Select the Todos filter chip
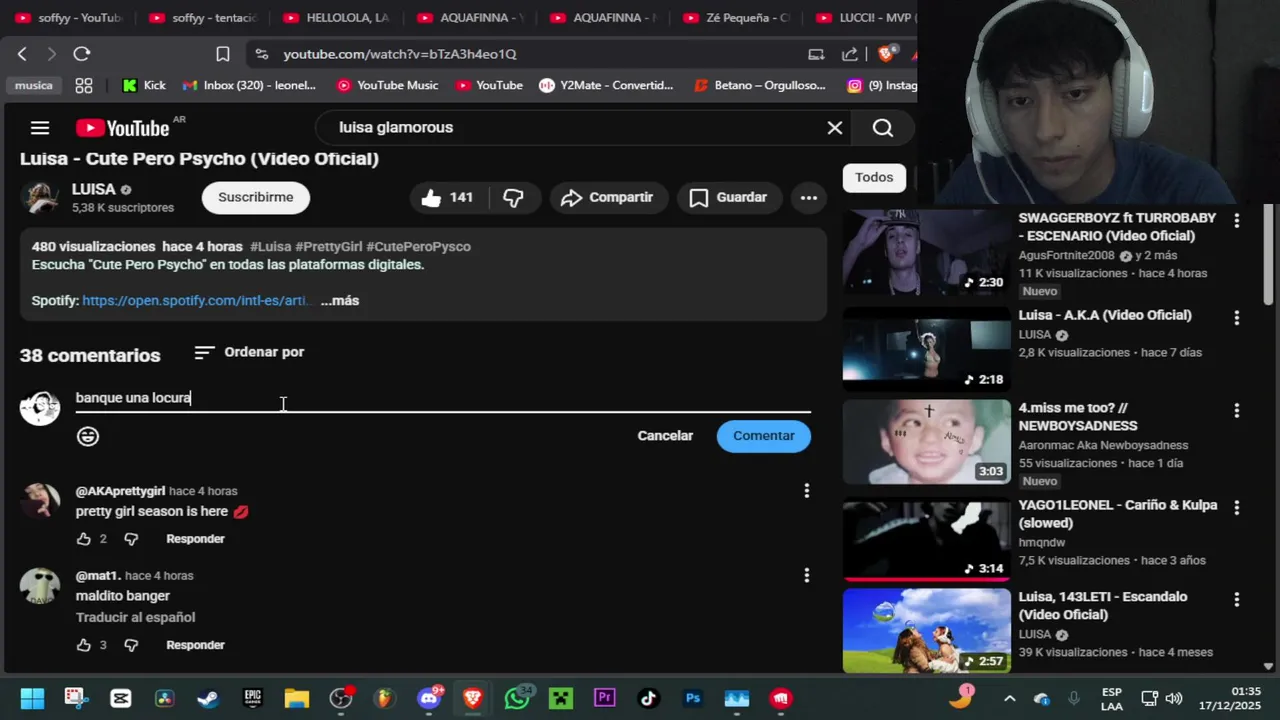1280x720 pixels. click(x=874, y=177)
